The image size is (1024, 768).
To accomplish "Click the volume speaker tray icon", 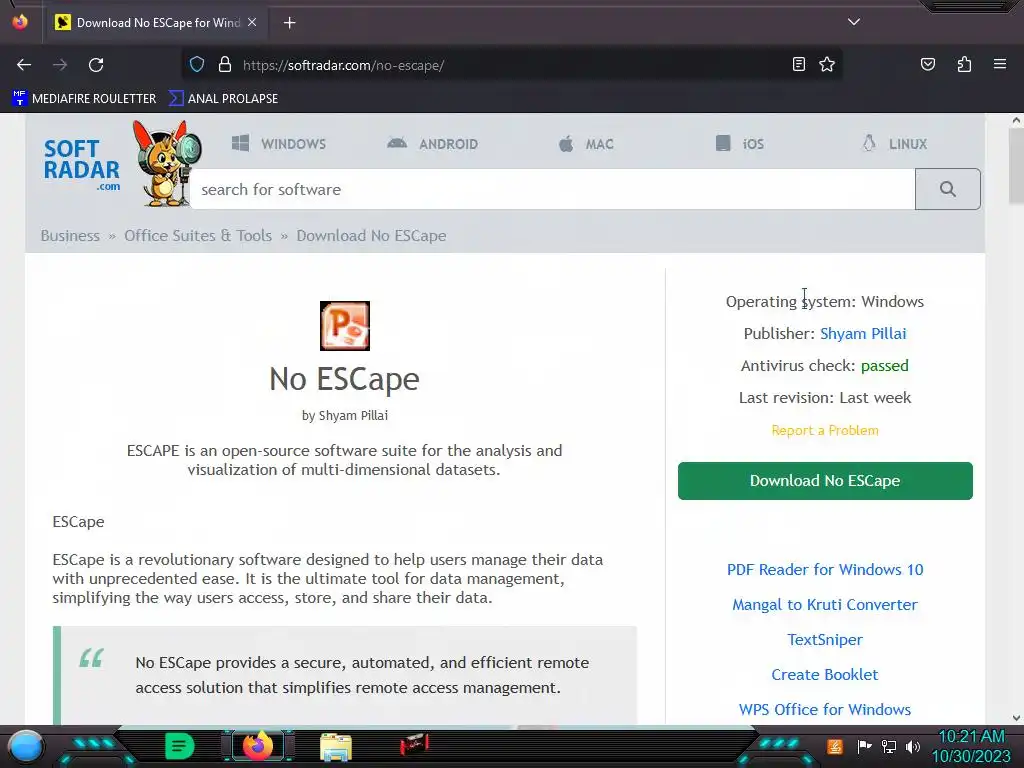I will pyautogui.click(x=913, y=746).
